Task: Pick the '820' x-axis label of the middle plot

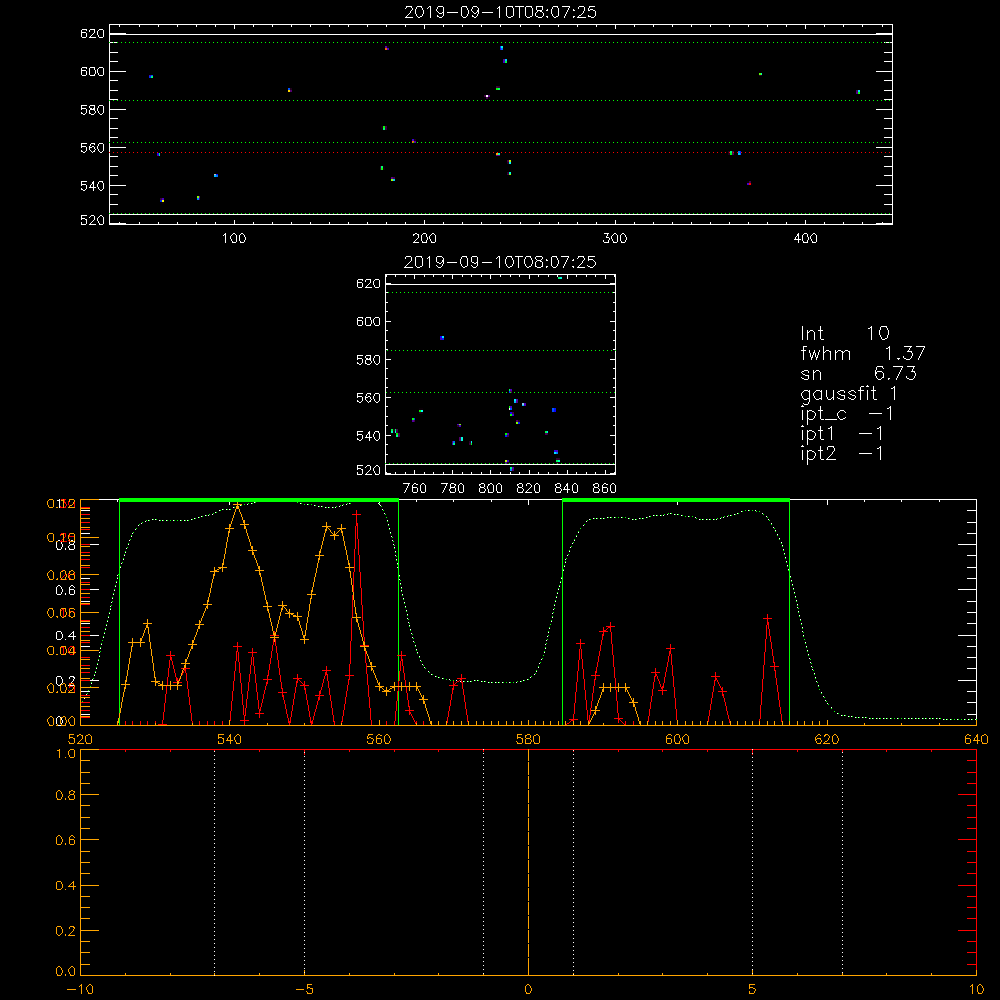Action: coord(529,489)
